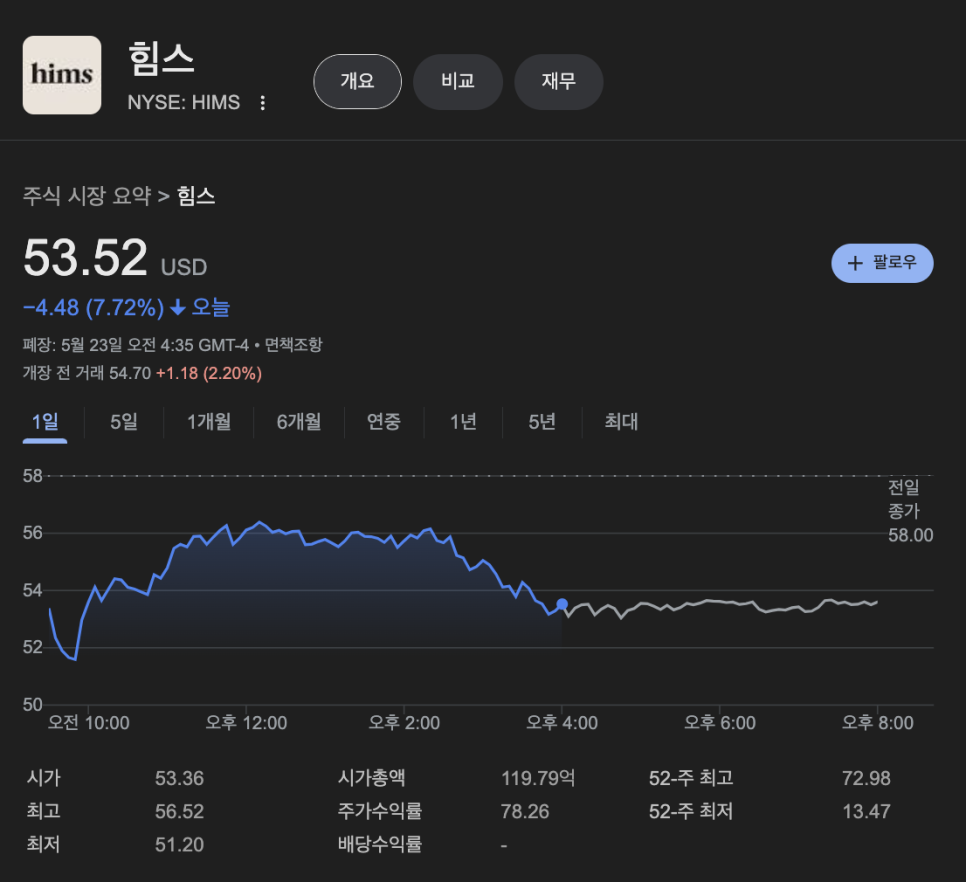Image resolution: width=966 pixels, height=882 pixels.
Task: Open the three-dot options menu beside NYSE: HIMS
Action: [262, 103]
